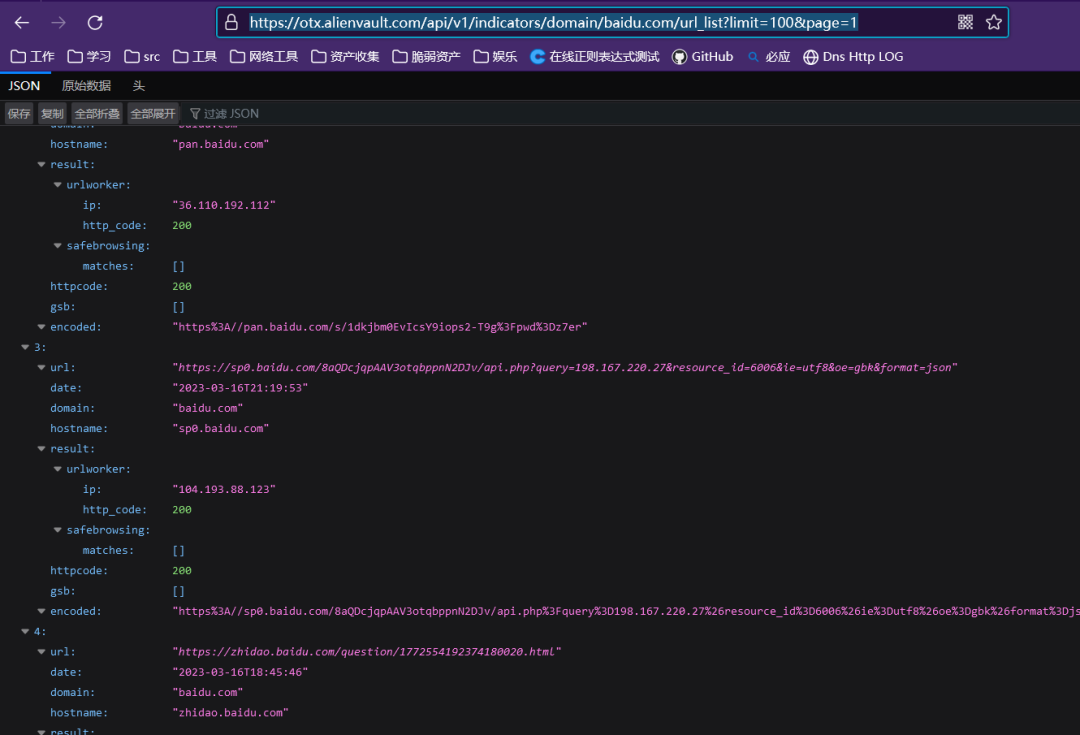
Task: Click the 全部展开 button
Action: [153, 114]
